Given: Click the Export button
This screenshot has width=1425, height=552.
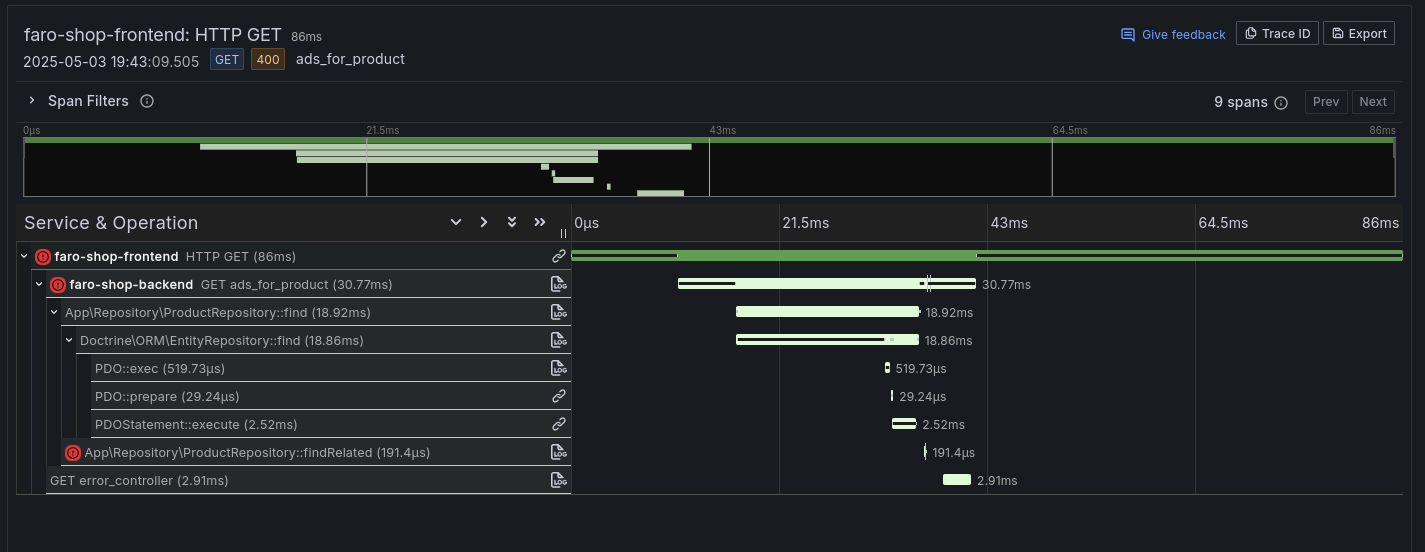Looking at the screenshot, I should coord(1359,33).
